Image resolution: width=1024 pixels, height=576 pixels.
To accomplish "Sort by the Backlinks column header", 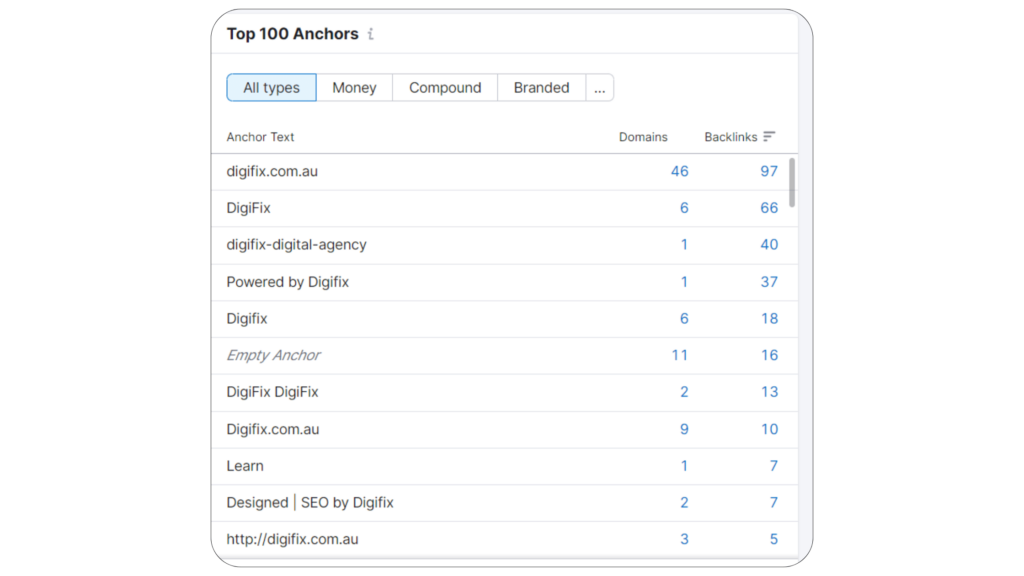I will 730,137.
